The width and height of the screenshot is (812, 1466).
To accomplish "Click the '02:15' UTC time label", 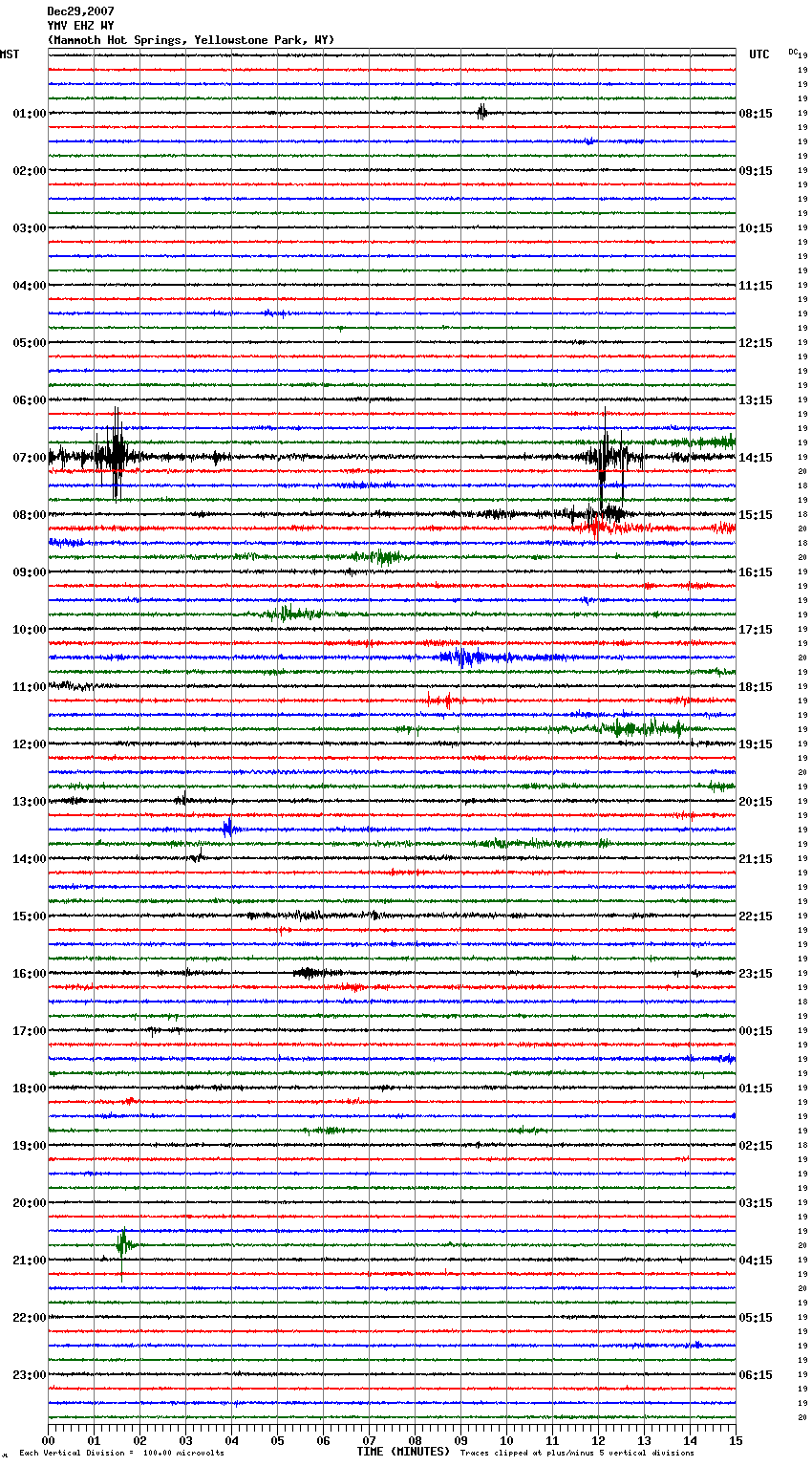I will [756, 1146].
